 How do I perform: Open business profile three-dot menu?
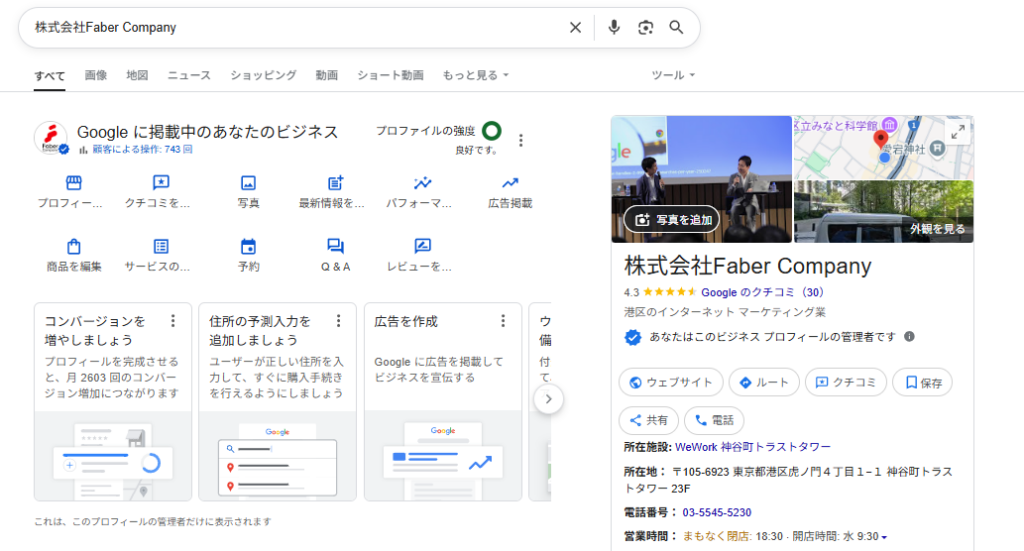520,140
